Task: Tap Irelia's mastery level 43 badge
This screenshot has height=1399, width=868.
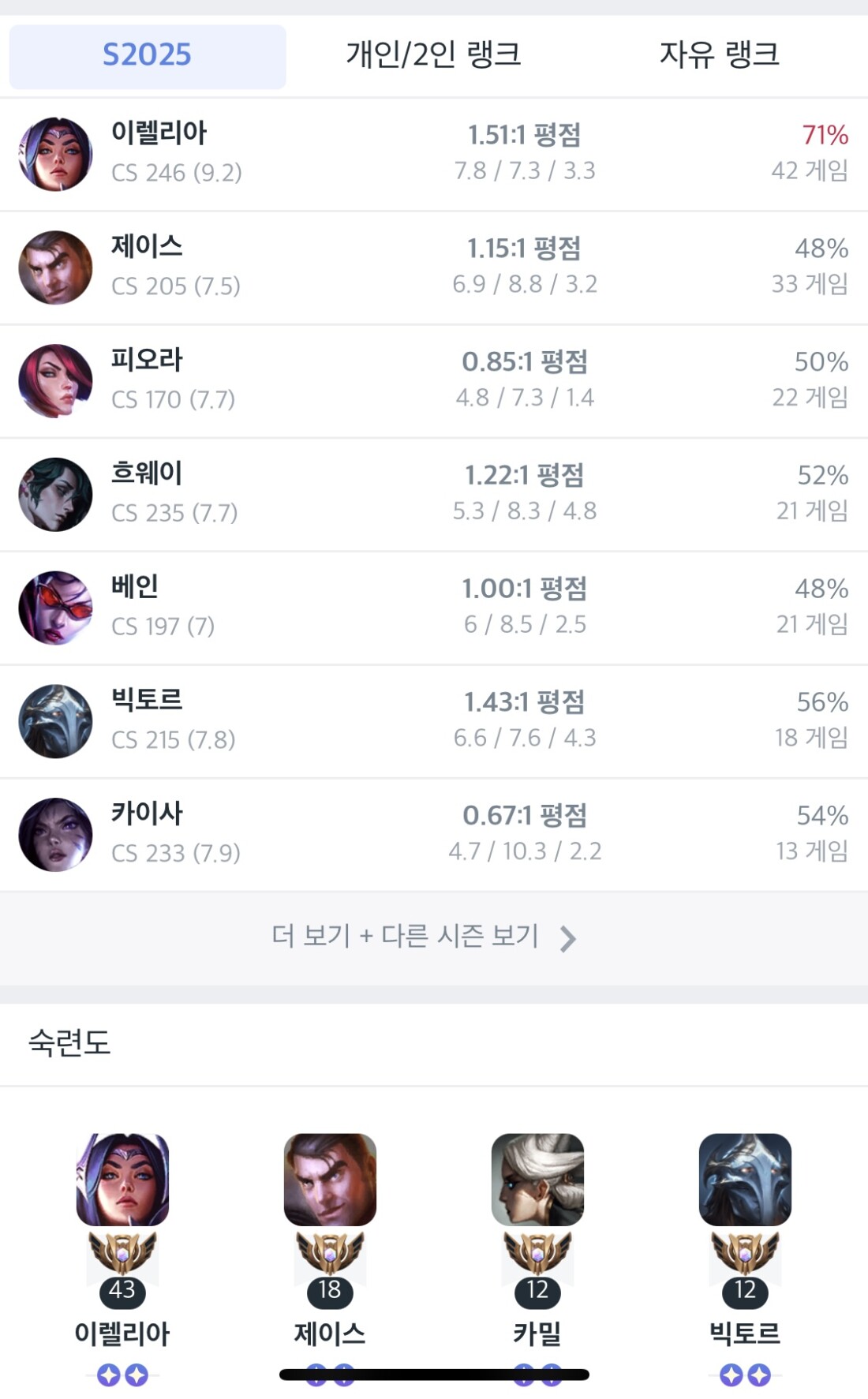Action: pos(122,1291)
